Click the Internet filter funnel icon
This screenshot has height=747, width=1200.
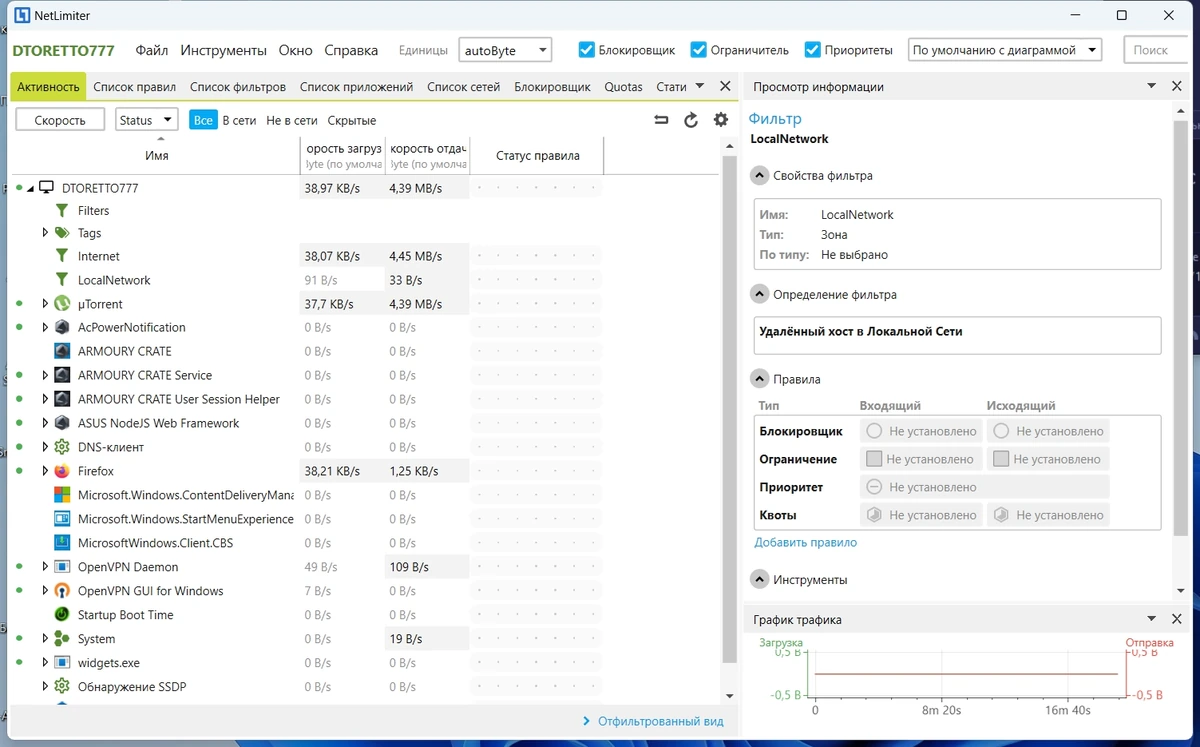(x=62, y=256)
